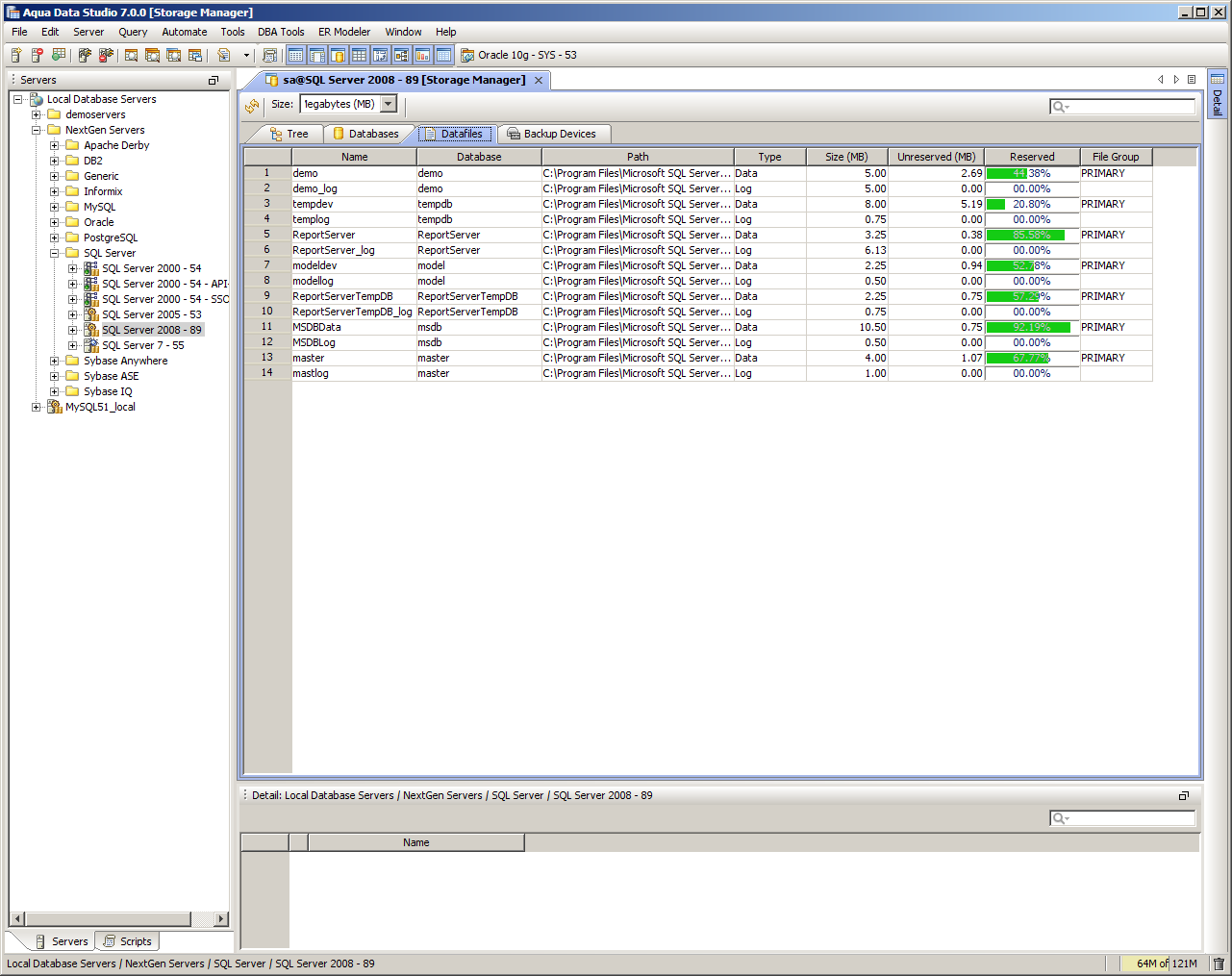Collapse the NextGen Servers folder
The height and width of the screenshot is (976, 1232).
(x=37, y=130)
